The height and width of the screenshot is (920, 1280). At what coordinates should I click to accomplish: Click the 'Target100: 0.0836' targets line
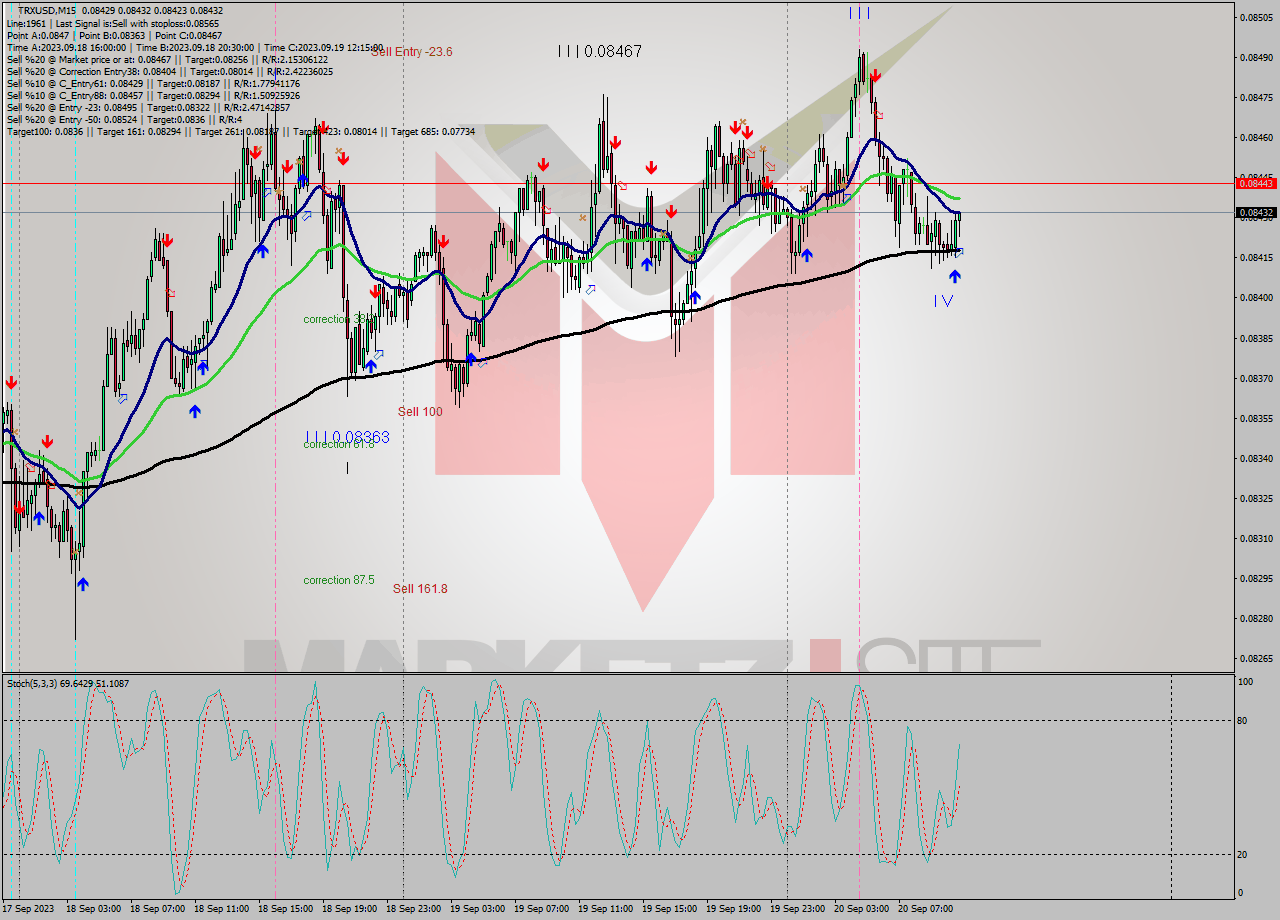coord(241,132)
